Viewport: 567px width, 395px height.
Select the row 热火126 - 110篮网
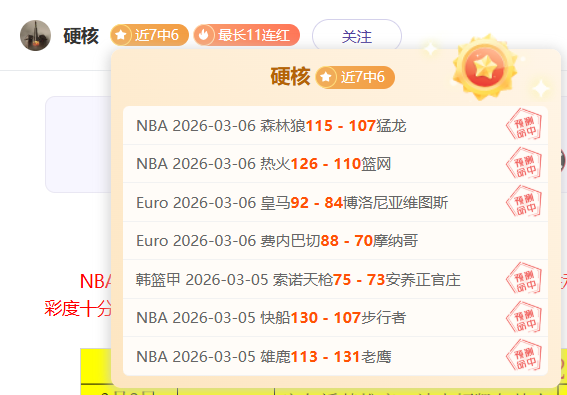(336, 164)
